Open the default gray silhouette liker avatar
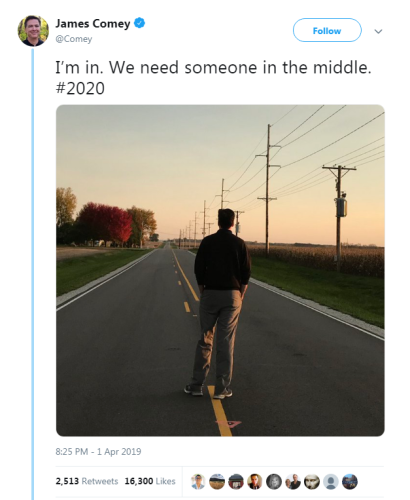 coord(331,482)
